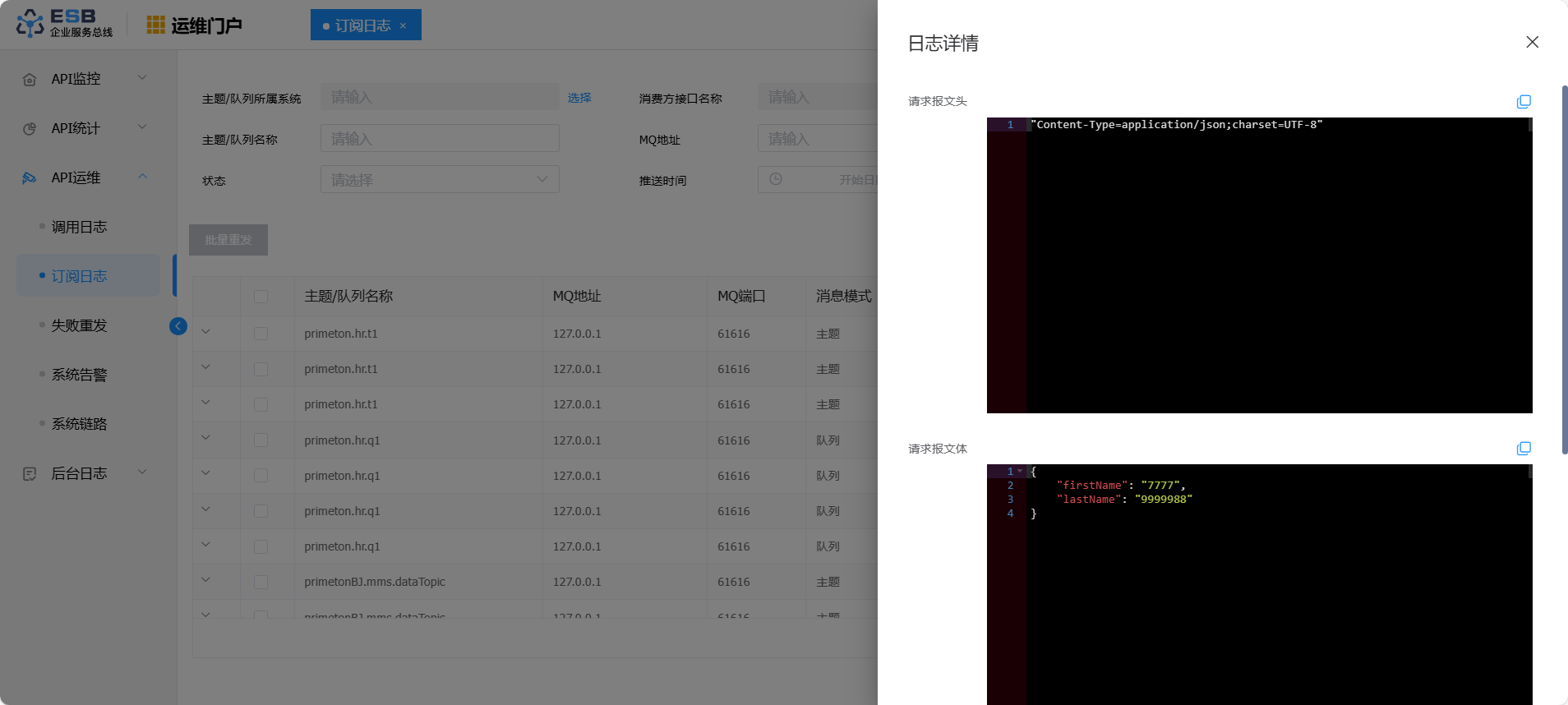
Task: Click the Content-Type header line in the editor
Action: [x=1177, y=125]
